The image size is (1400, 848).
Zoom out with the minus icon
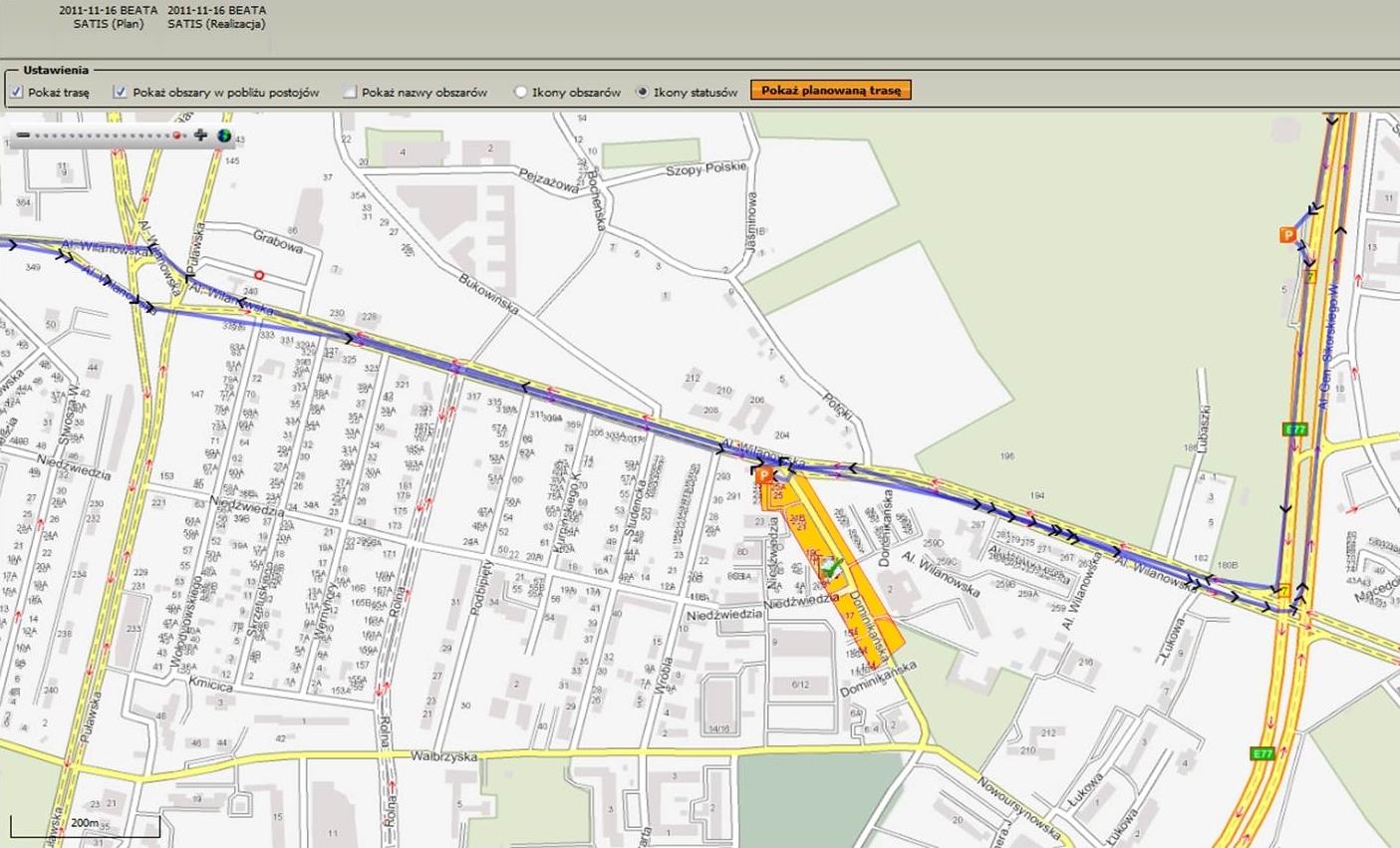[23, 135]
